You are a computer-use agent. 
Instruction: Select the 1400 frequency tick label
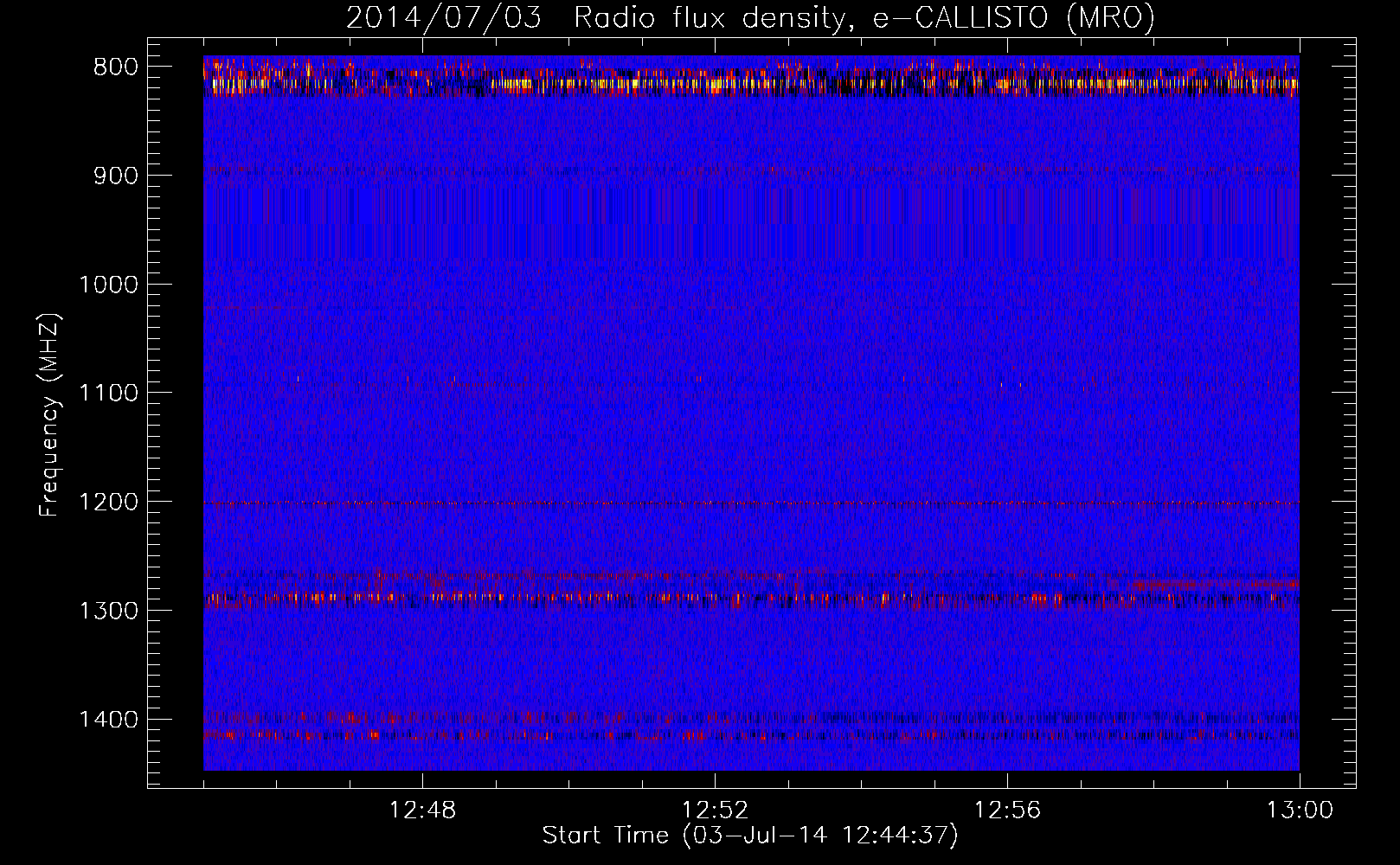(108, 720)
